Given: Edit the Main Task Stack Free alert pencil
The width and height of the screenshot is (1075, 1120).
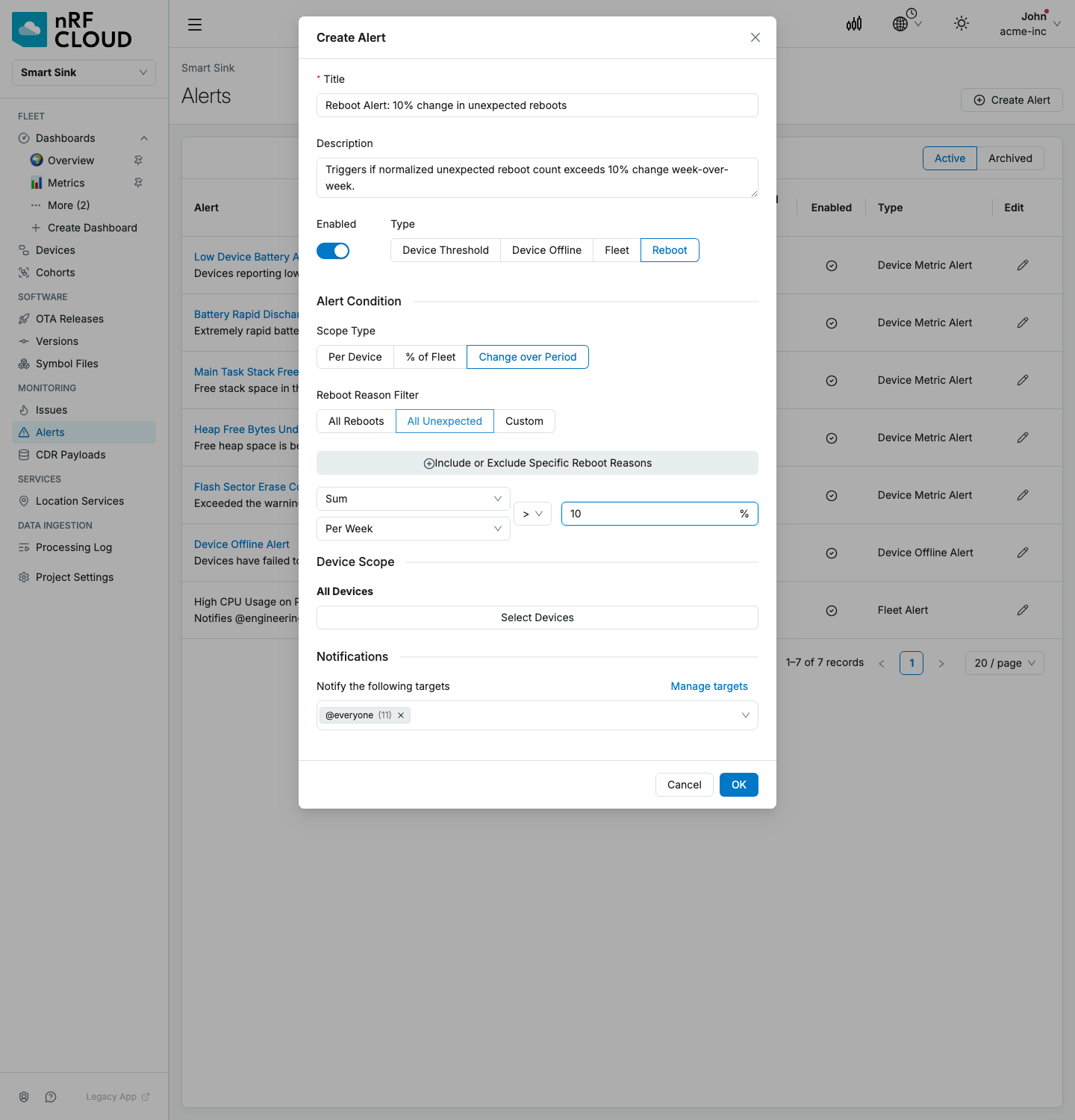Looking at the screenshot, I should click(1023, 380).
